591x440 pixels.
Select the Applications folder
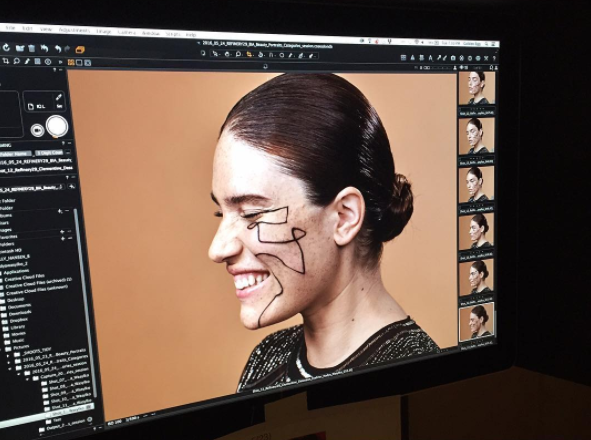coord(15,272)
